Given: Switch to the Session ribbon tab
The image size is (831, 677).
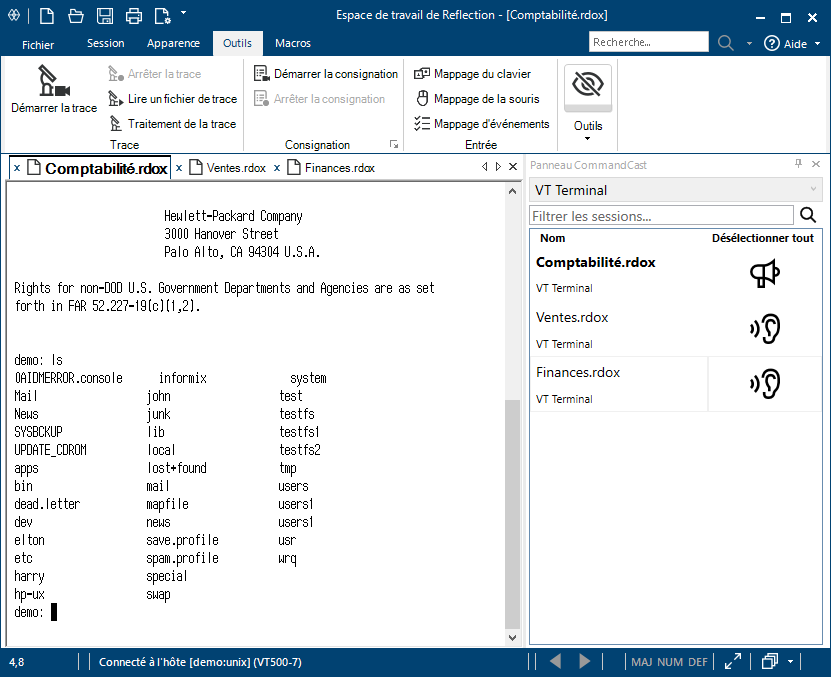Looking at the screenshot, I should 105,43.
